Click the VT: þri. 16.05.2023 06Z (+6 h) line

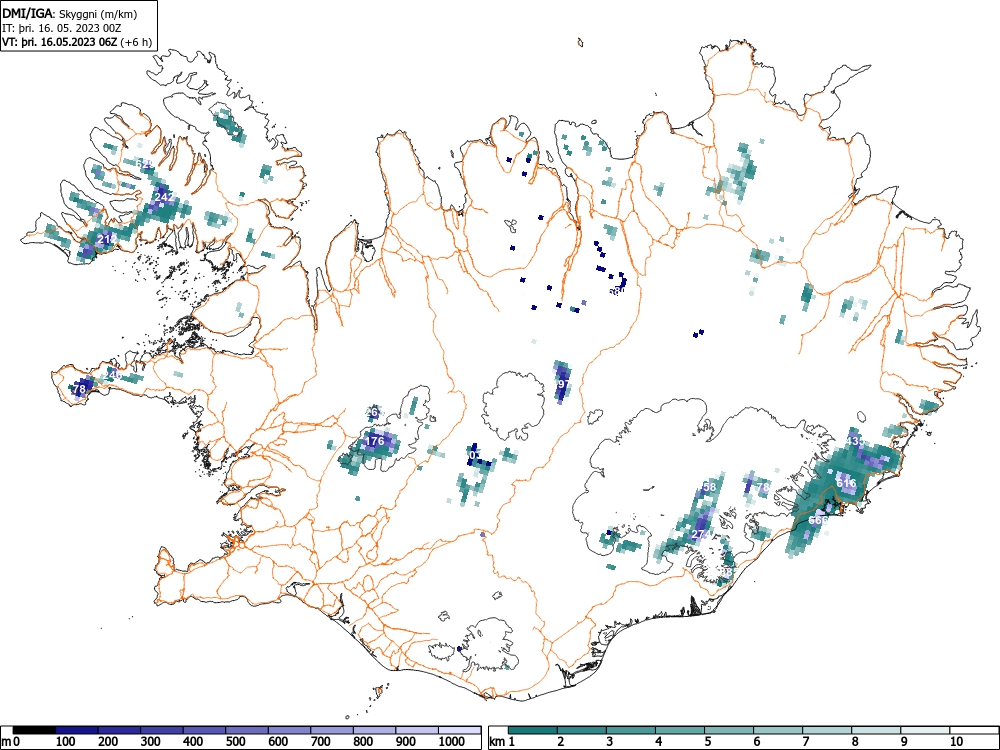tap(77, 43)
